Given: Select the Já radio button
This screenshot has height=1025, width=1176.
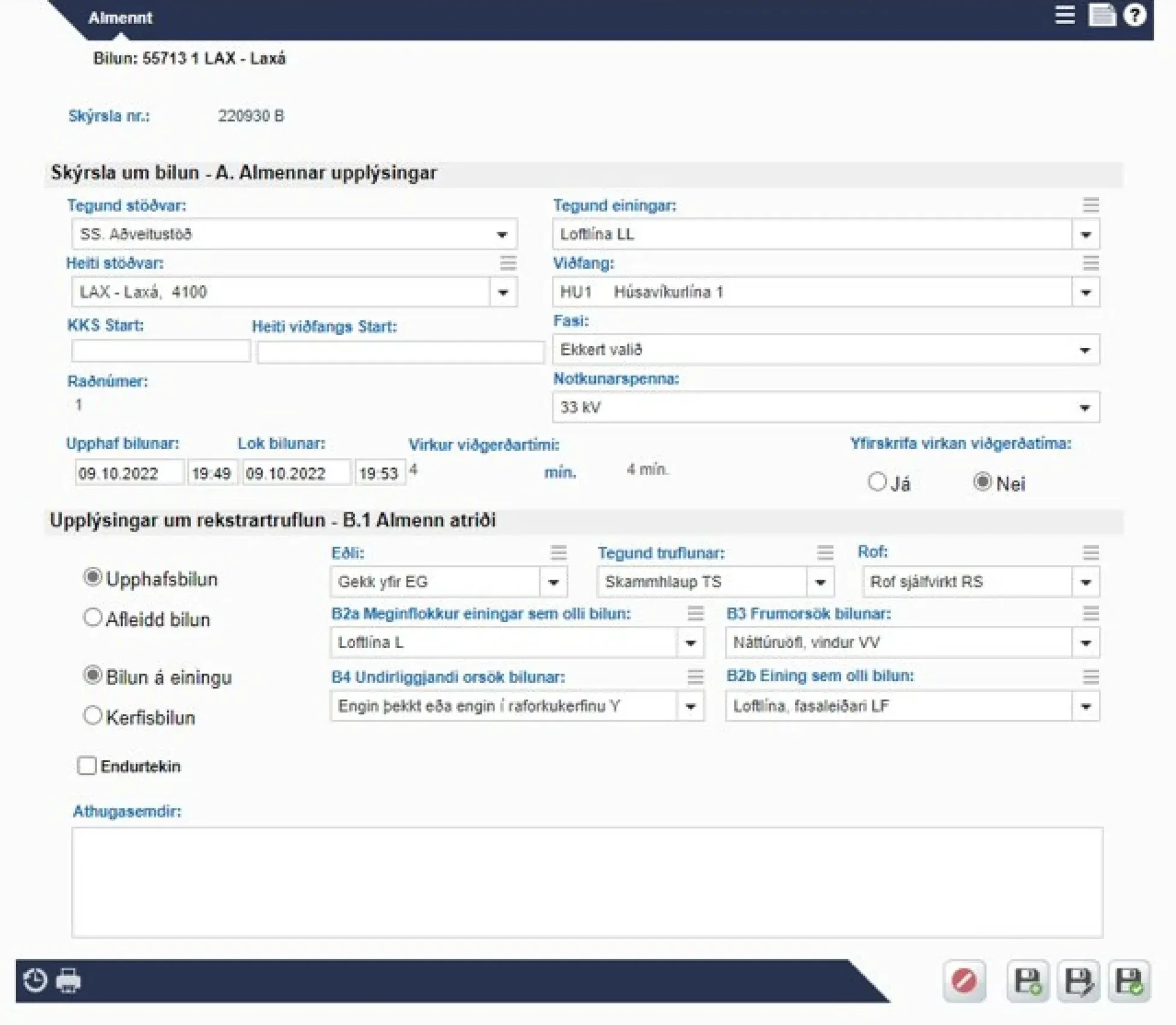Looking at the screenshot, I should point(877,482).
